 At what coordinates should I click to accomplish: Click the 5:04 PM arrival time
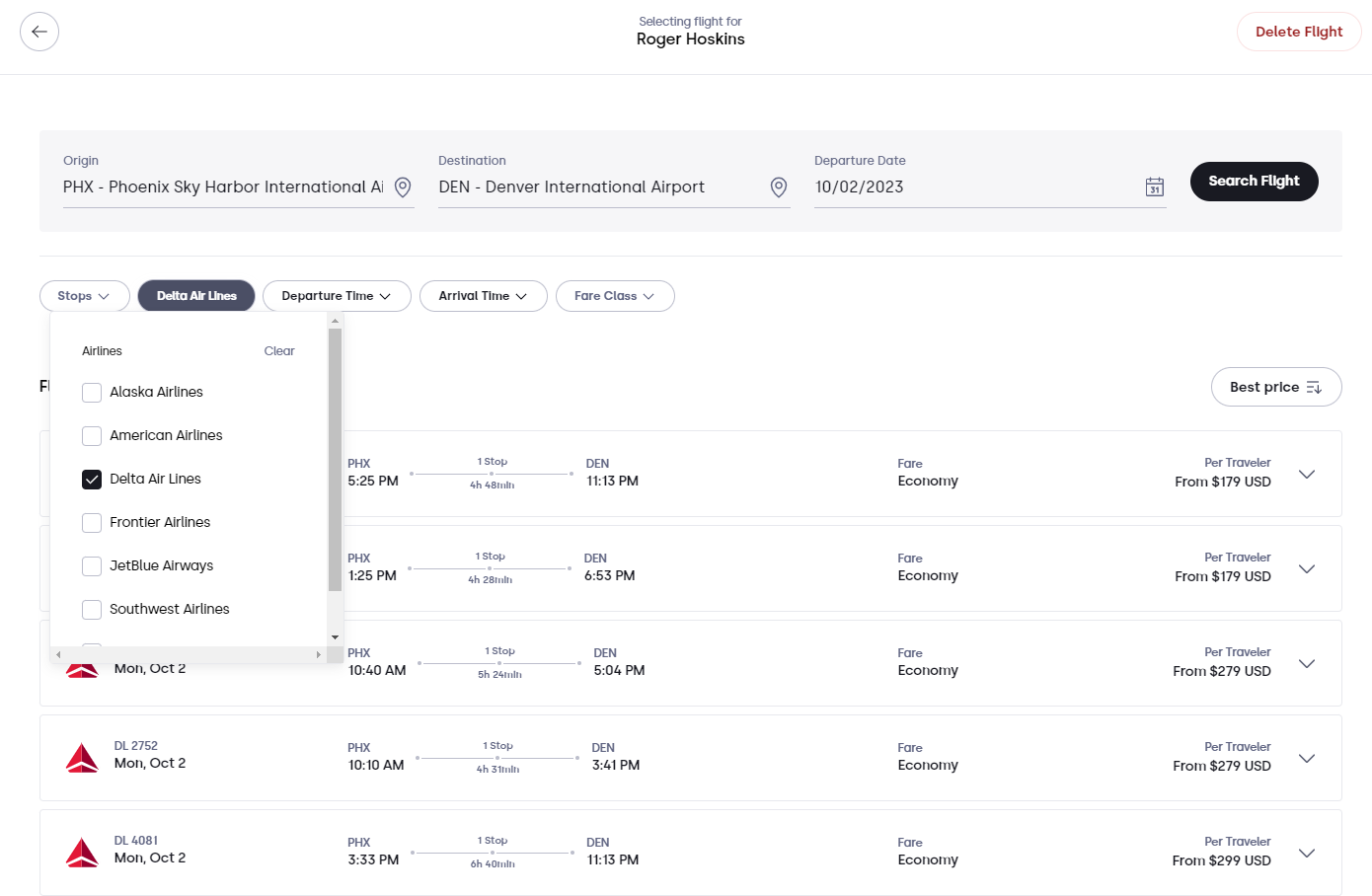(x=619, y=670)
